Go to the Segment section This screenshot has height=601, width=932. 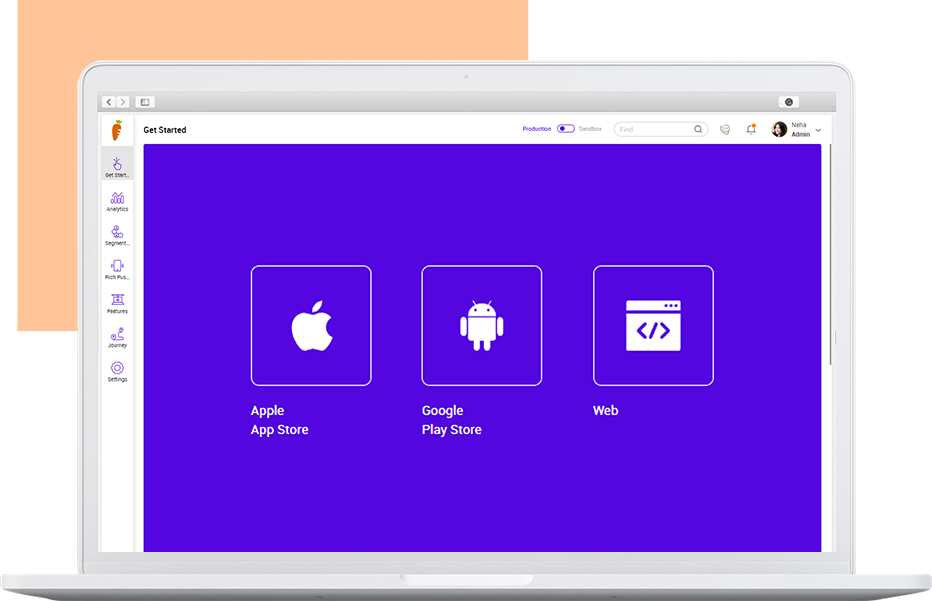click(x=117, y=235)
